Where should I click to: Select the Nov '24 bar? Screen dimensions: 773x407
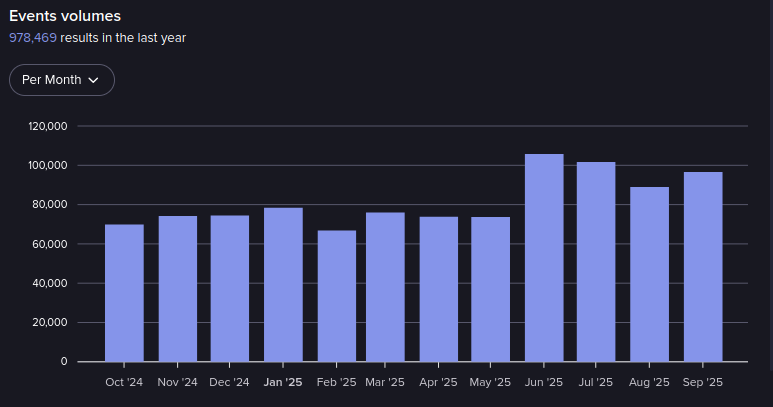tap(178, 289)
